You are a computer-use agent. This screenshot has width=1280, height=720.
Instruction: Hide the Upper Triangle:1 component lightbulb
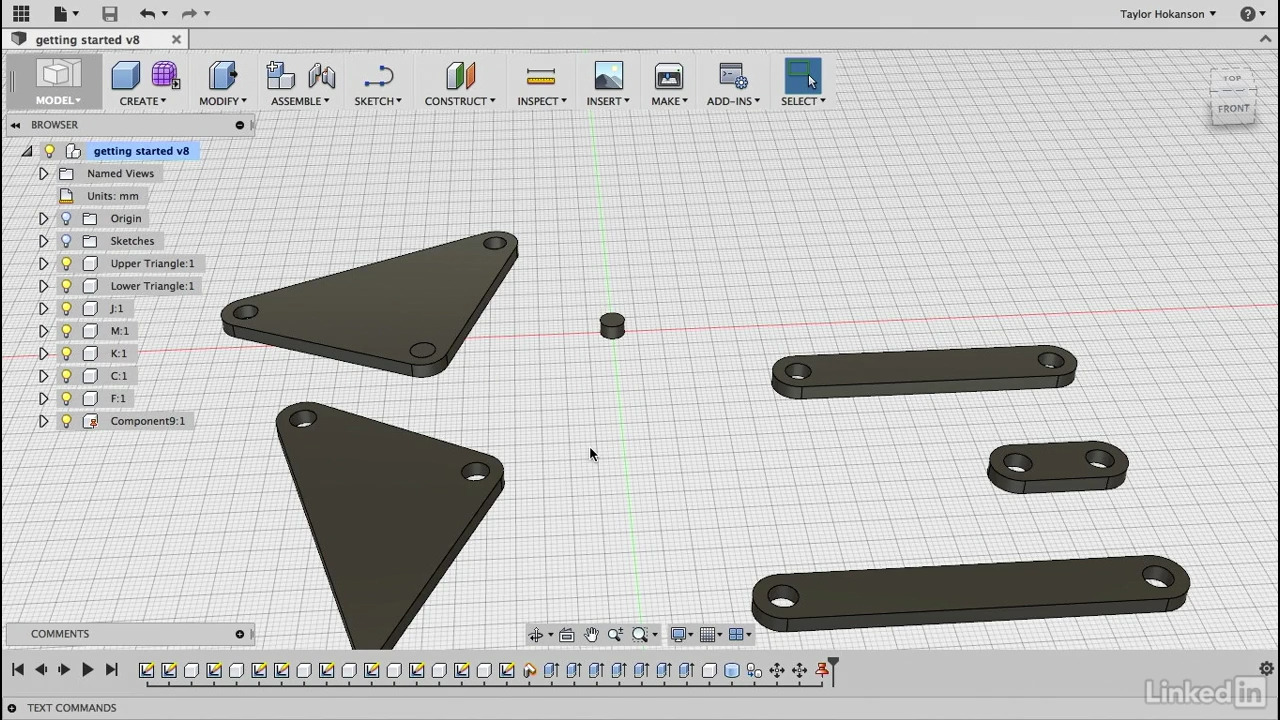[66, 264]
